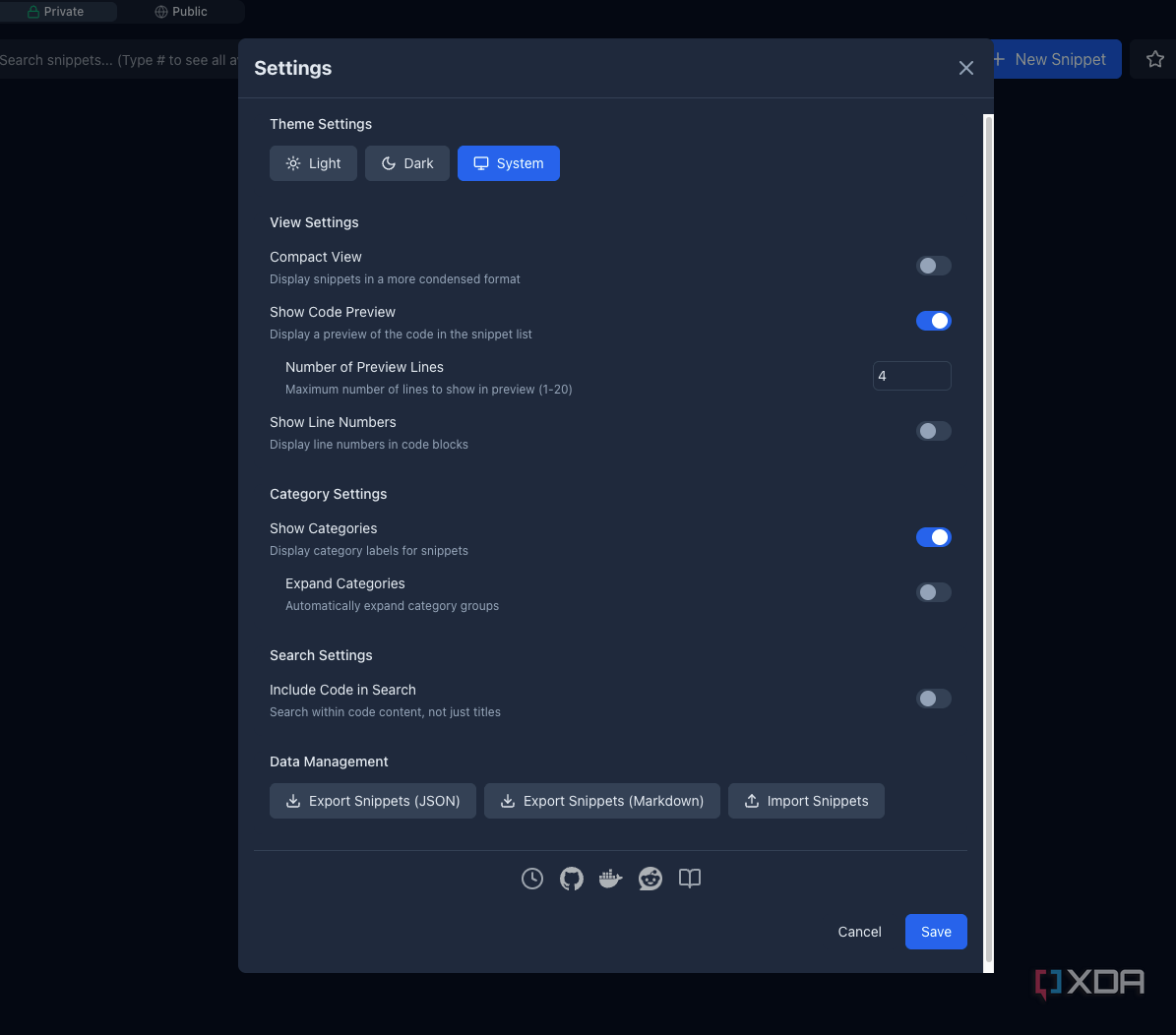Image resolution: width=1176 pixels, height=1035 pixels.
Task: Click Import Snippets button
Action: tap(806, 801)
